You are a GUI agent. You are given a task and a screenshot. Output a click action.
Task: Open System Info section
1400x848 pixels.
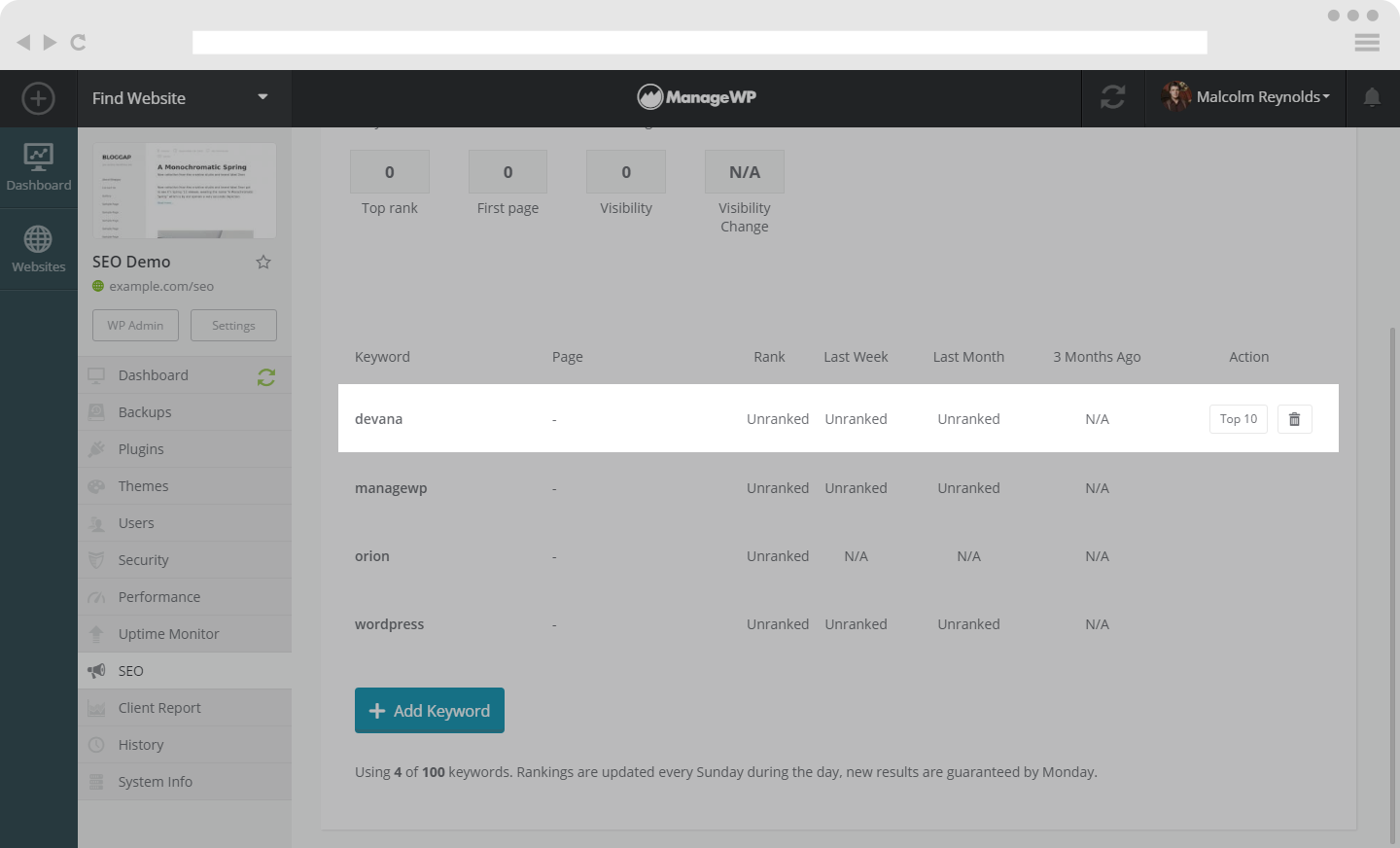[x=185, y=782]
